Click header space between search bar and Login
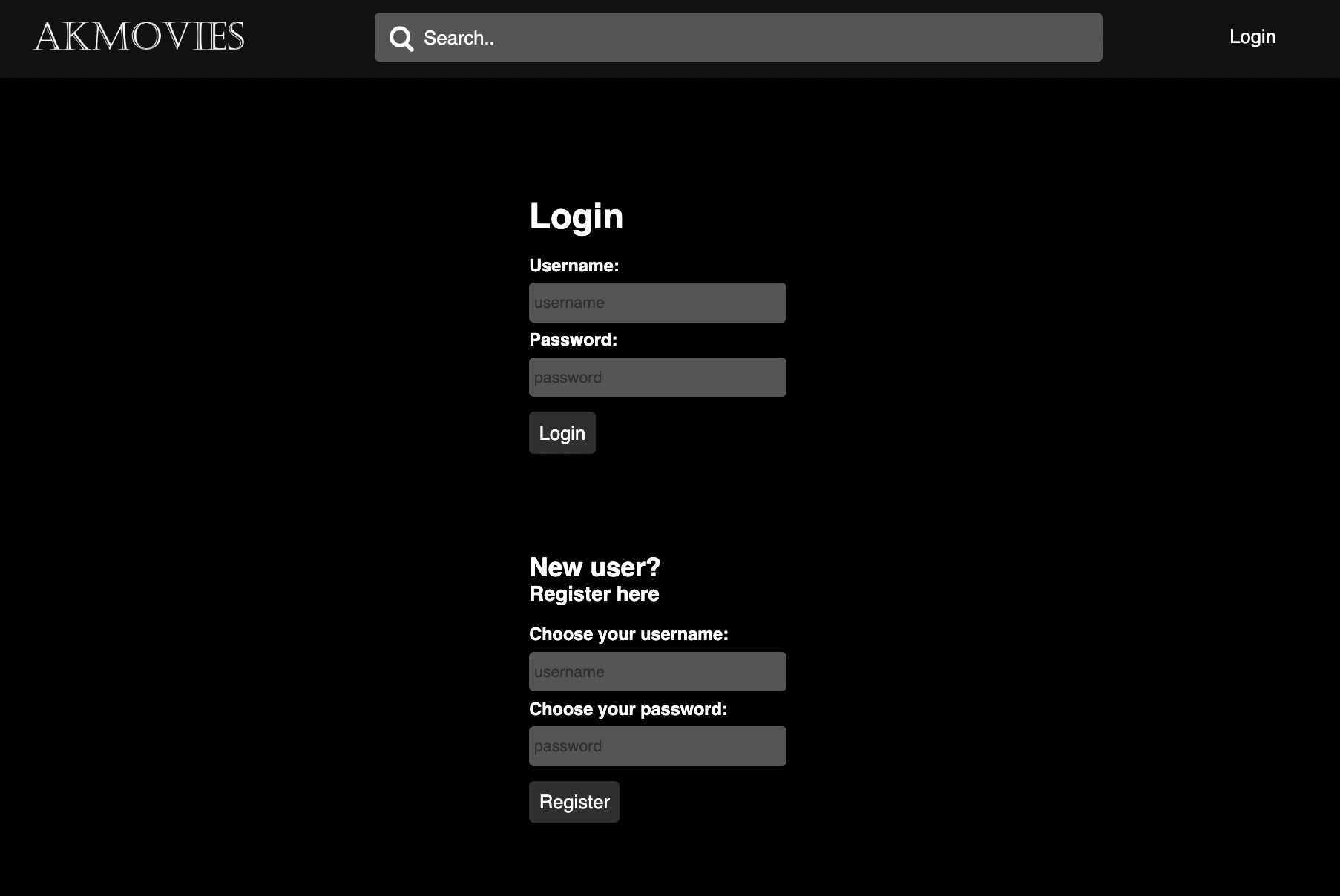 tap(1165, 38)
